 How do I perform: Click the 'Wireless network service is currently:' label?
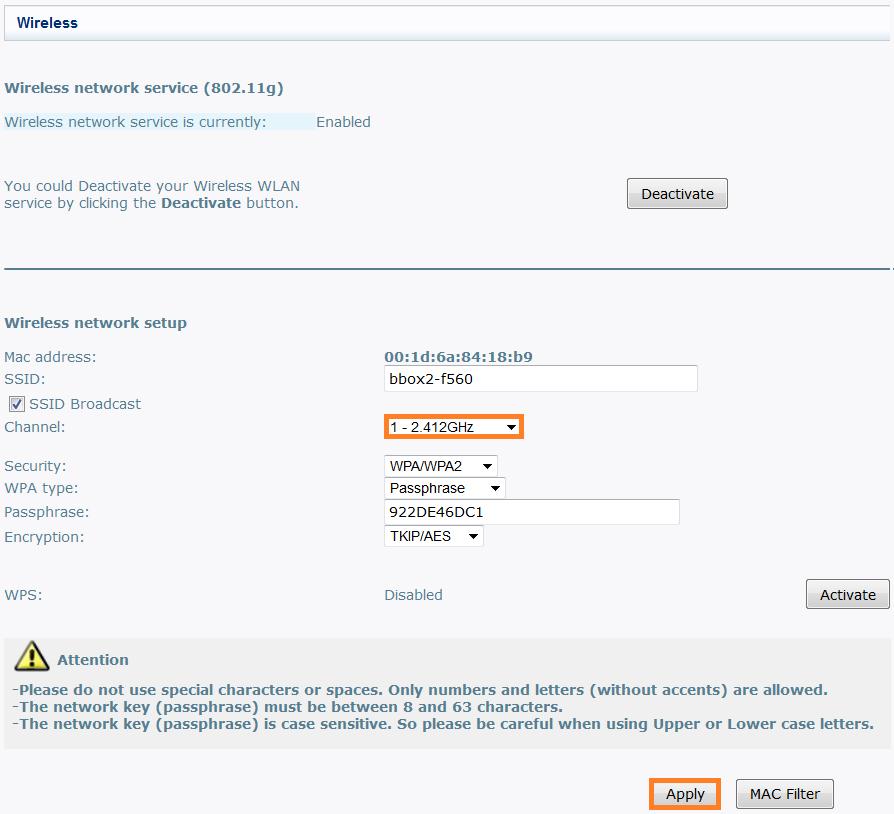coord(135,122)
